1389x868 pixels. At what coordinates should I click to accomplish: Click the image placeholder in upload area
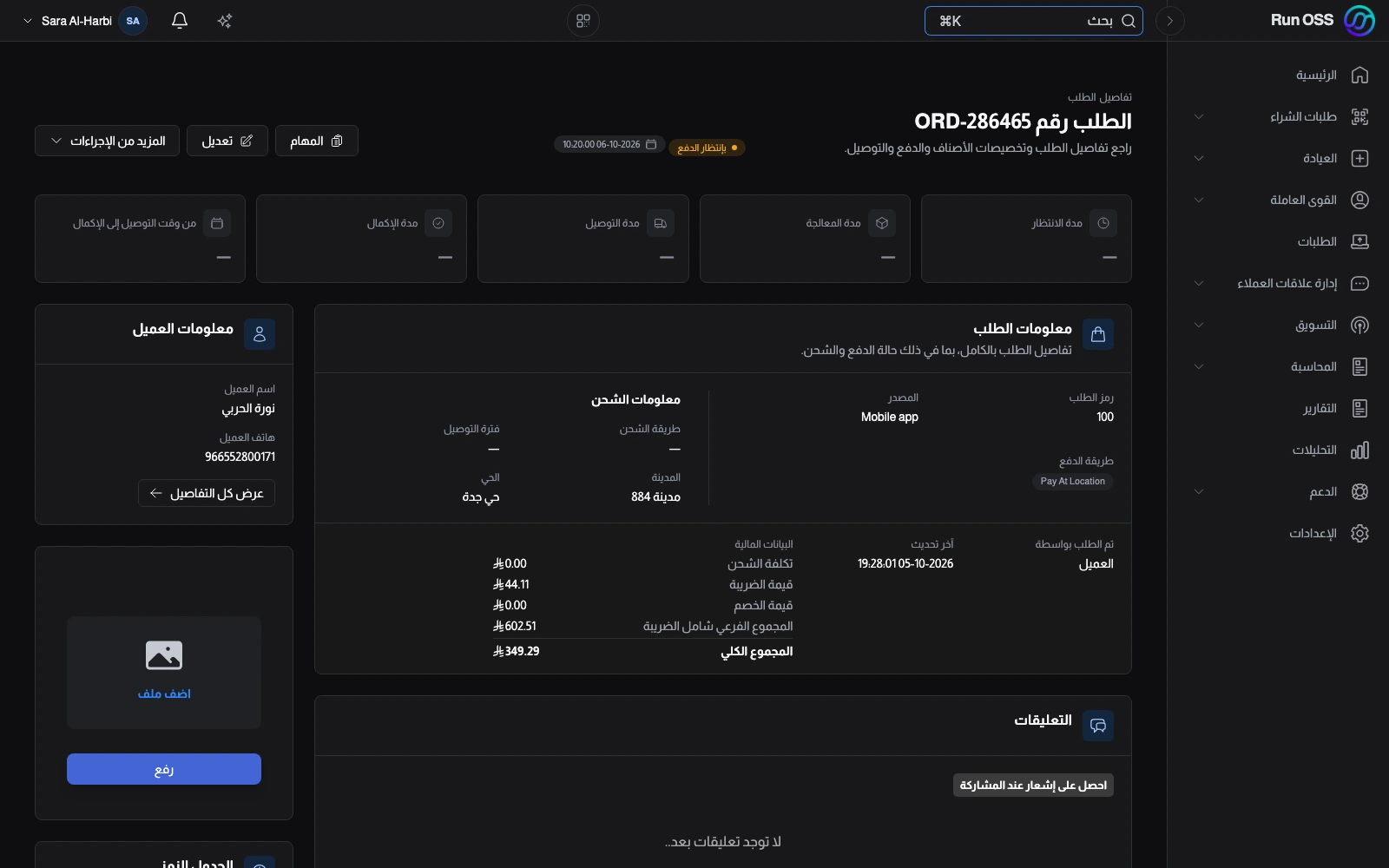(x=164, y=655)
